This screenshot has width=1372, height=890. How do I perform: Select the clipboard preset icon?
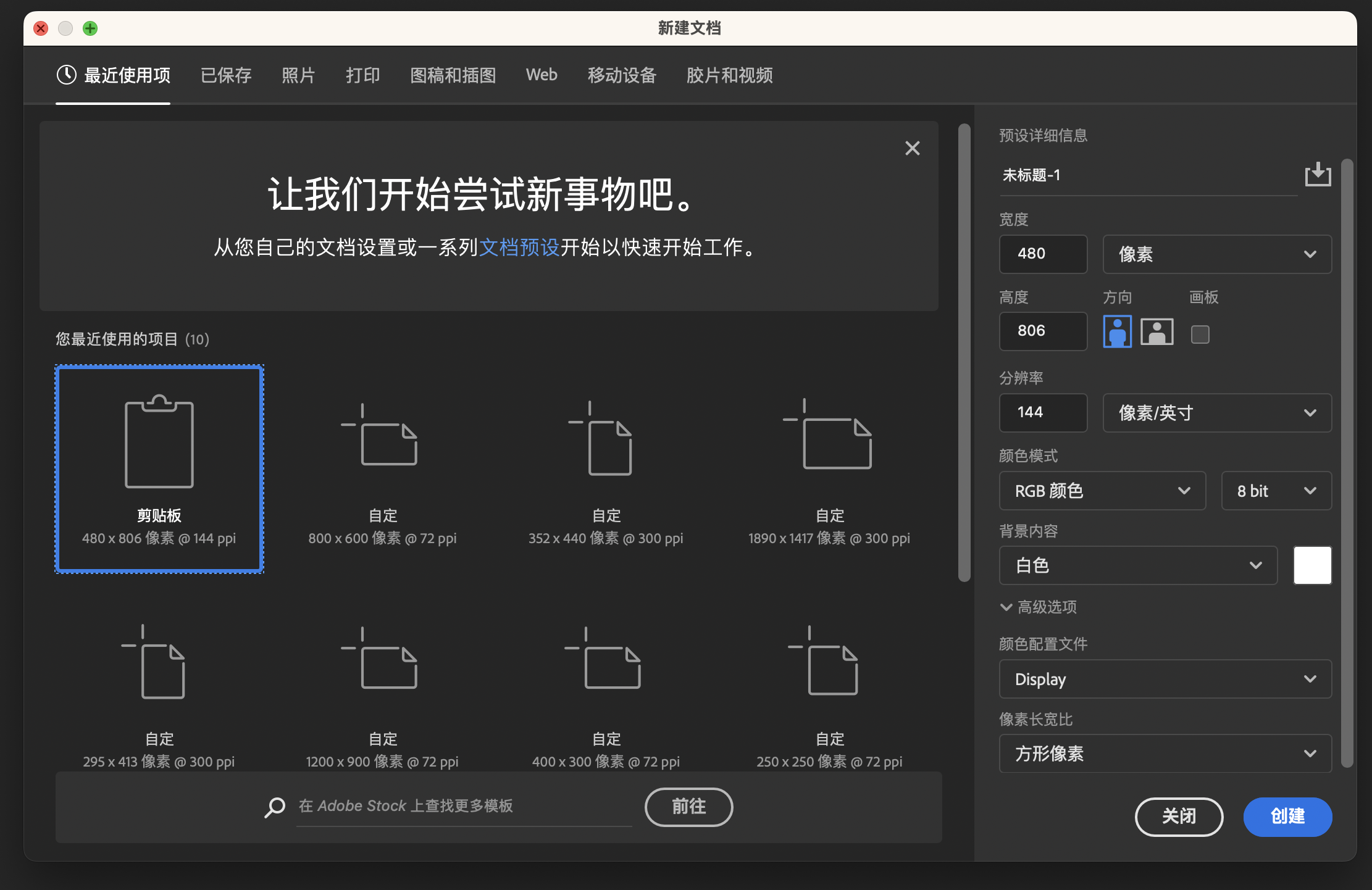click(x=159, y=443)
